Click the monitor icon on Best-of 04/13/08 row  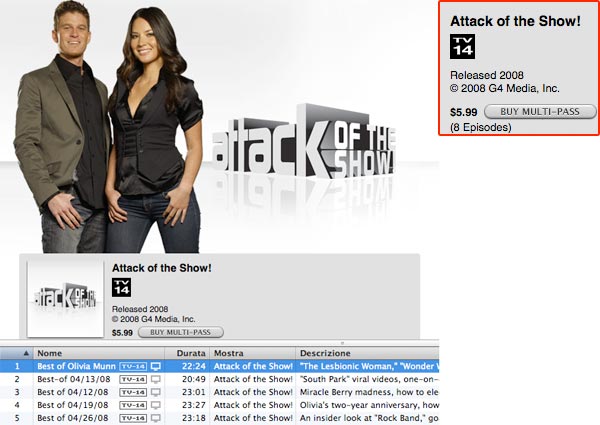point(155,379)
